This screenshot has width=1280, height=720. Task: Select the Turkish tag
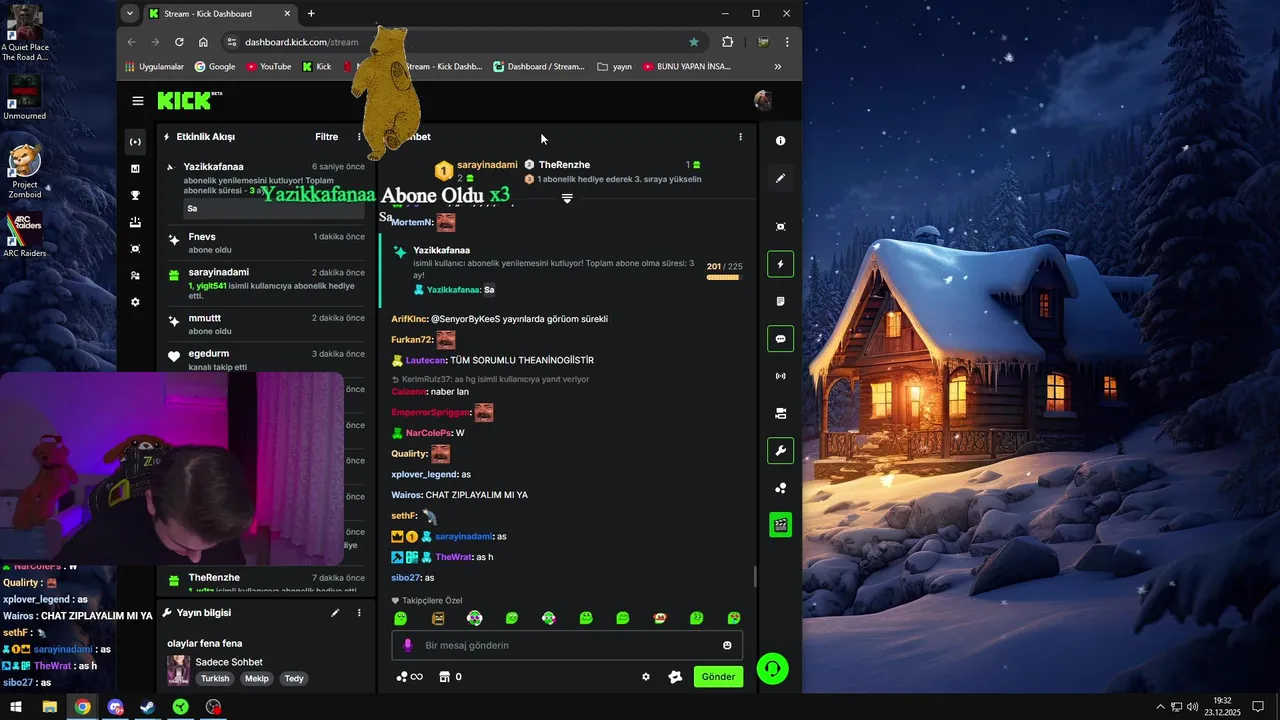[215, 678]
